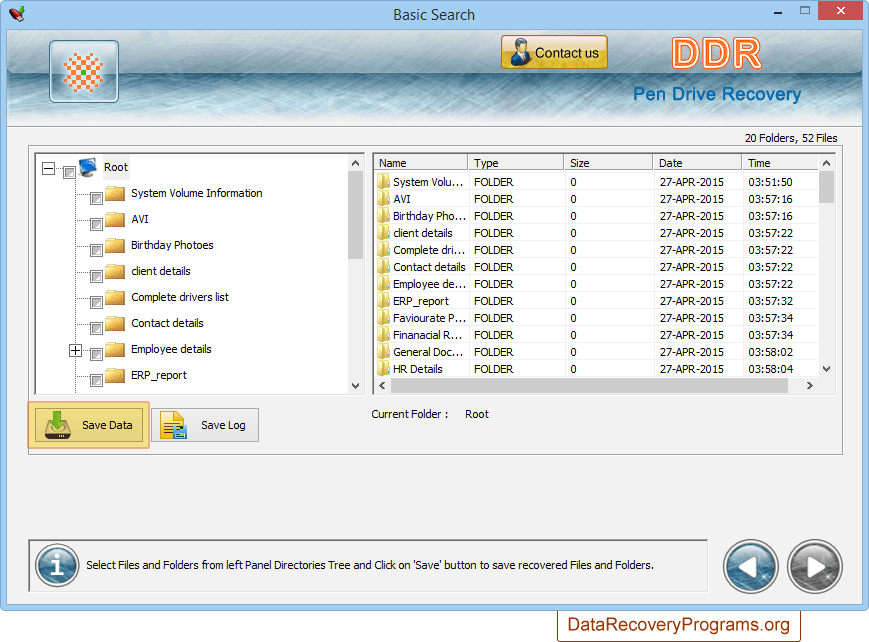Toggle the Root checkbox
Image resolution: width=869 pixels, height=642 pixels.
coord(69,172)
